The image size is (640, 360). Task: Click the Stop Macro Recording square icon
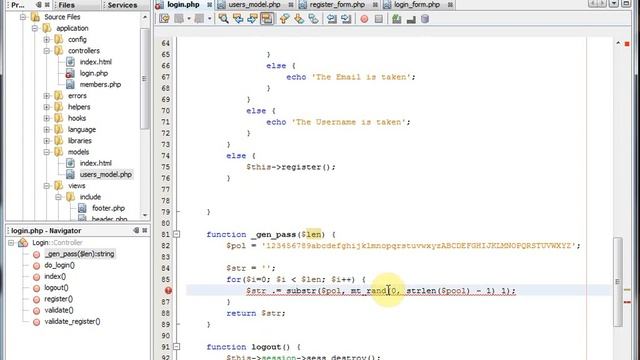[379, 19]
